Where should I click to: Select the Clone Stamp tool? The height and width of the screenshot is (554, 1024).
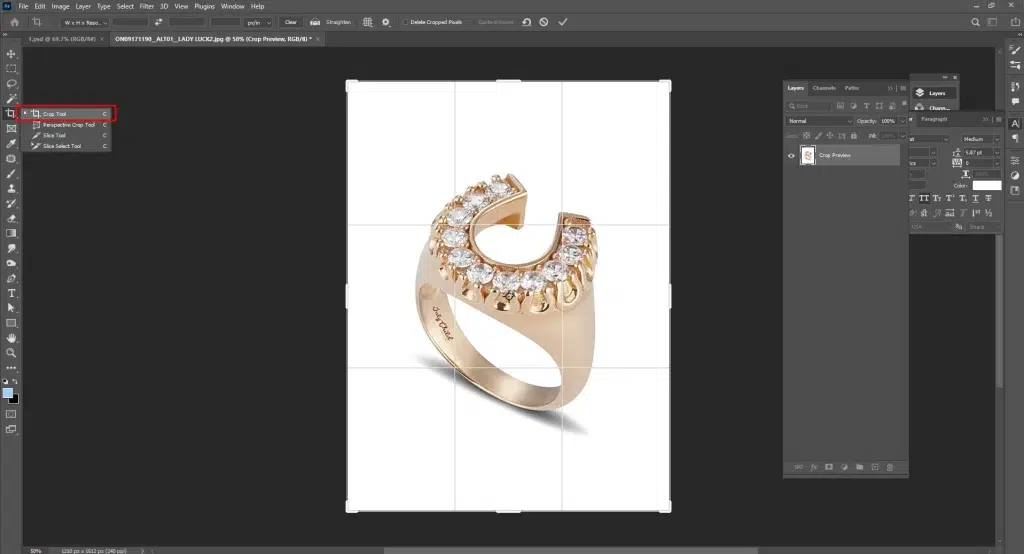click(x=11, y=189)
